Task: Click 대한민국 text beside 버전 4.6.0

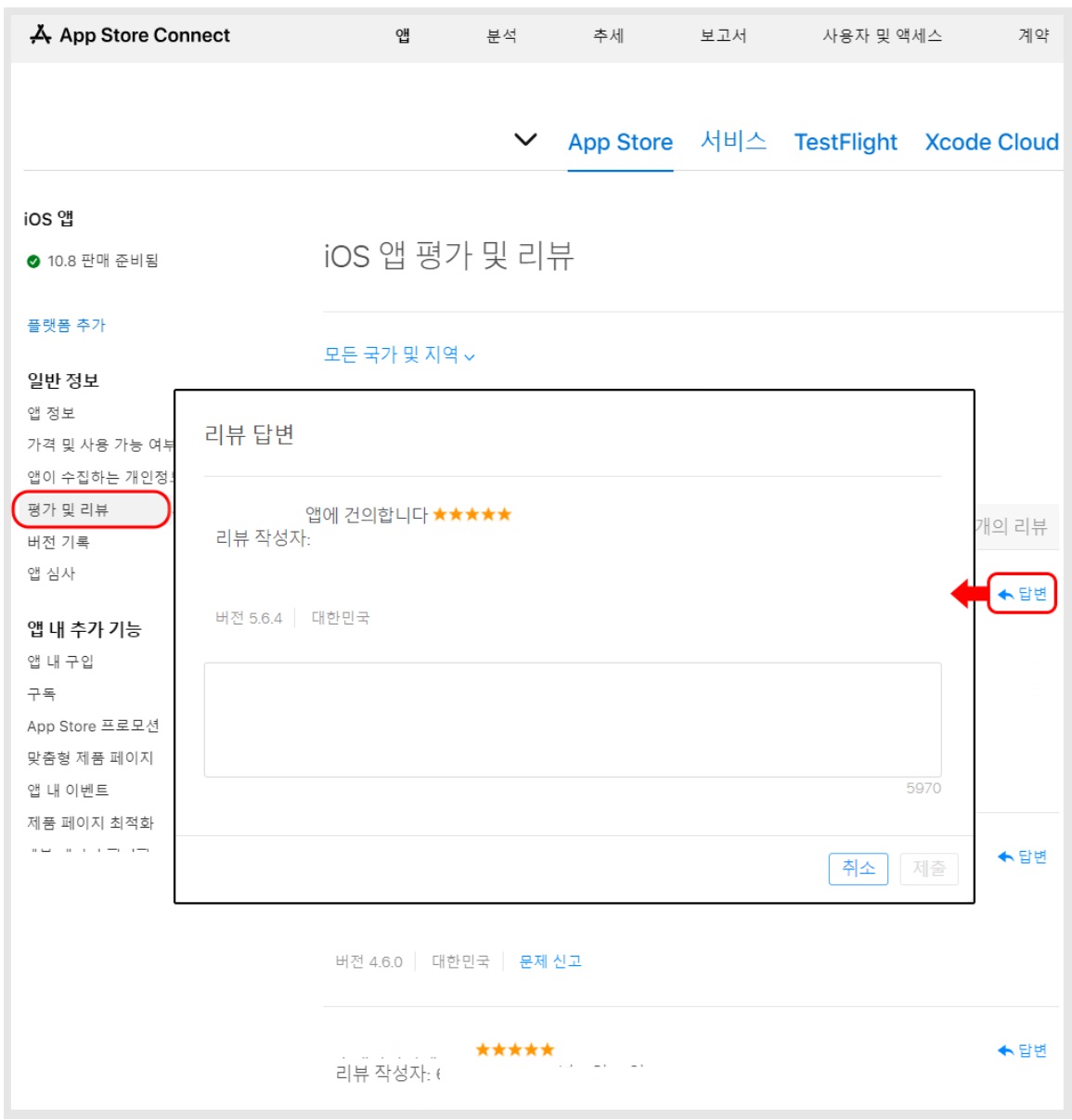Action: point(460,961)
